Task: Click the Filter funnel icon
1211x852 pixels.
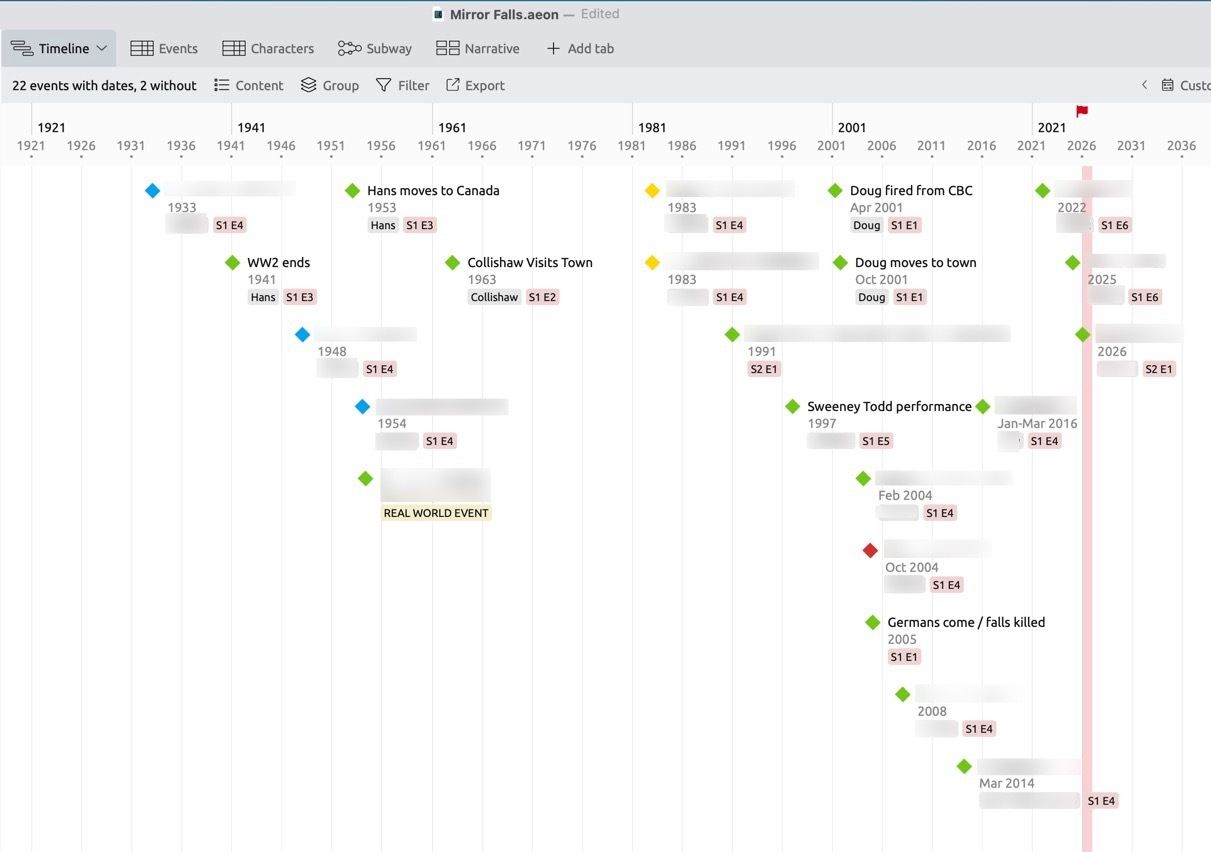Action: coord(383,85)
